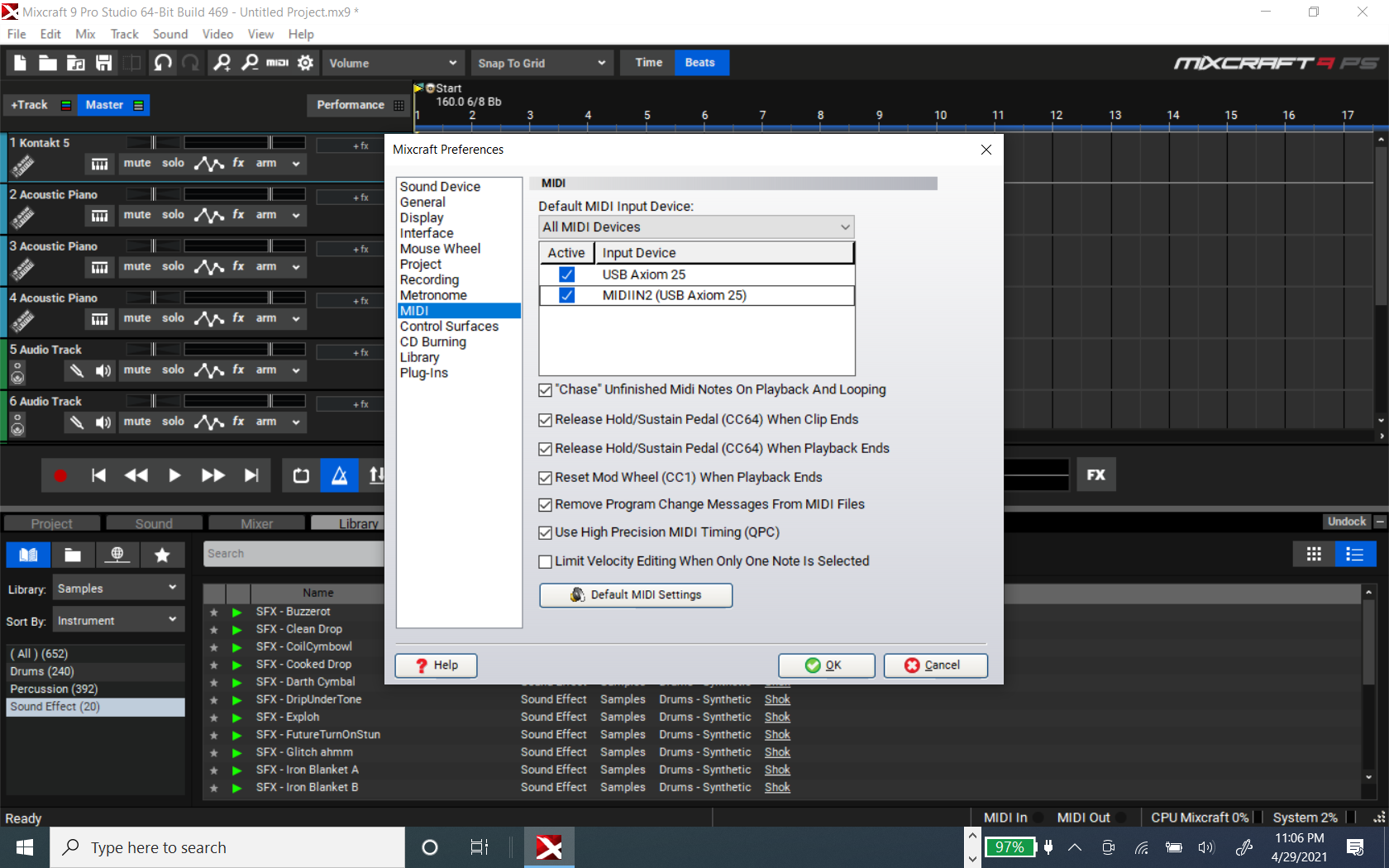
Task: Select the Library favorites star icon
Action: [163, 555]
